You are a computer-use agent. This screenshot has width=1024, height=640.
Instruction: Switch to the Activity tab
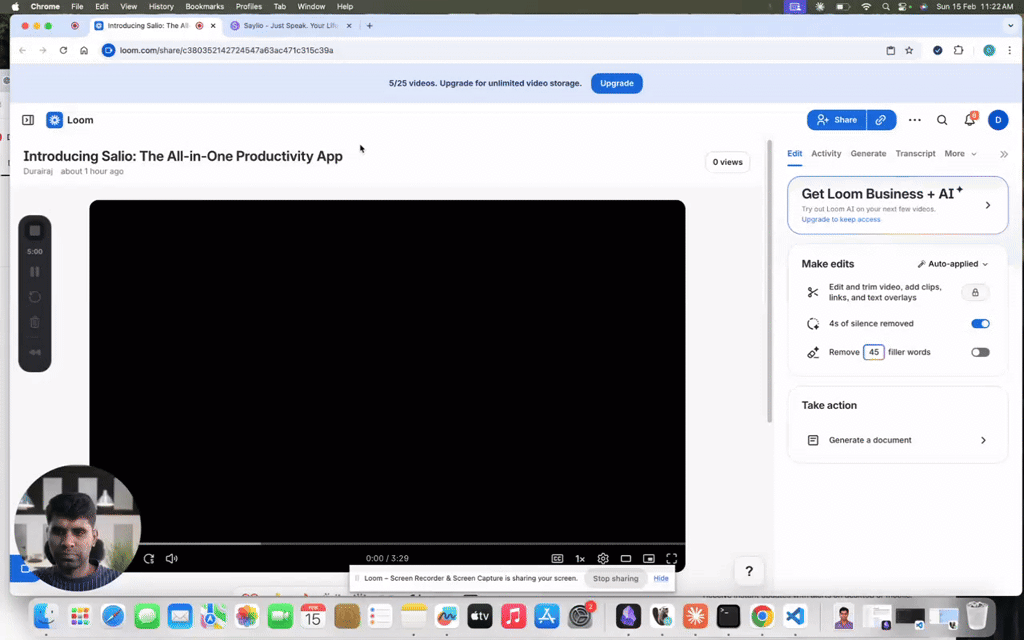[826, 154]
